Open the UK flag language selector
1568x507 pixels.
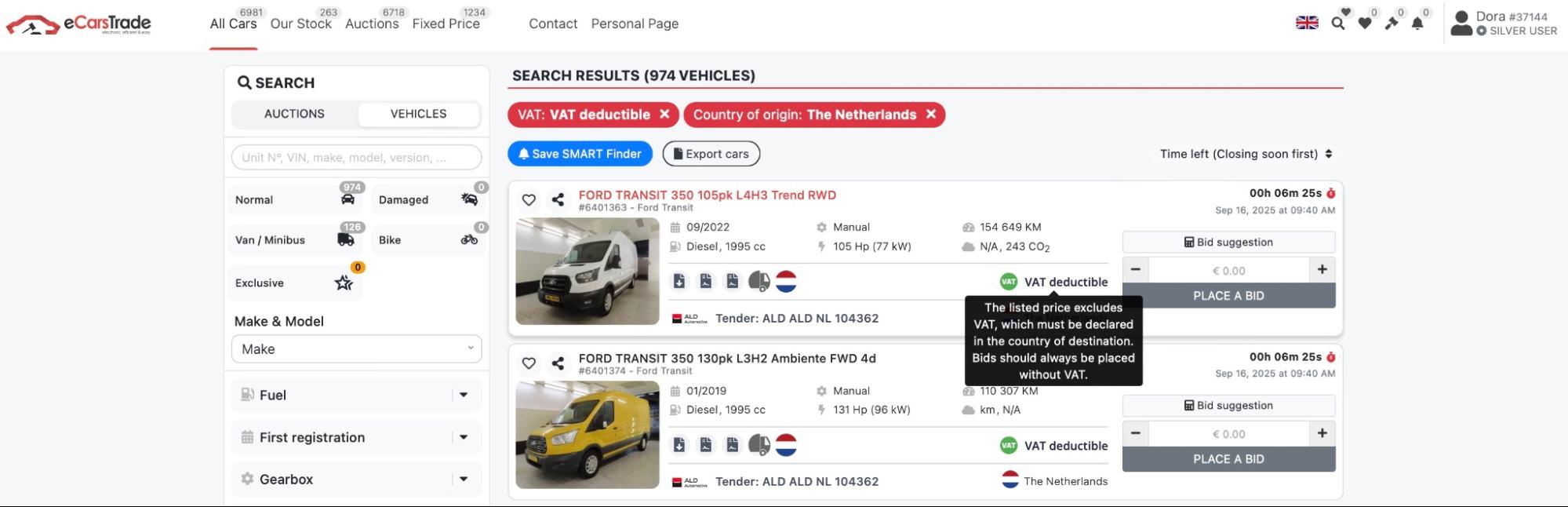tap(1307, 23)
